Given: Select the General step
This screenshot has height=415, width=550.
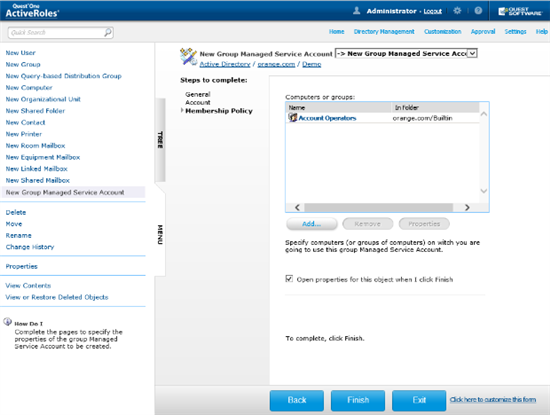Looking at the screenshot, I should tap(198, 94).
